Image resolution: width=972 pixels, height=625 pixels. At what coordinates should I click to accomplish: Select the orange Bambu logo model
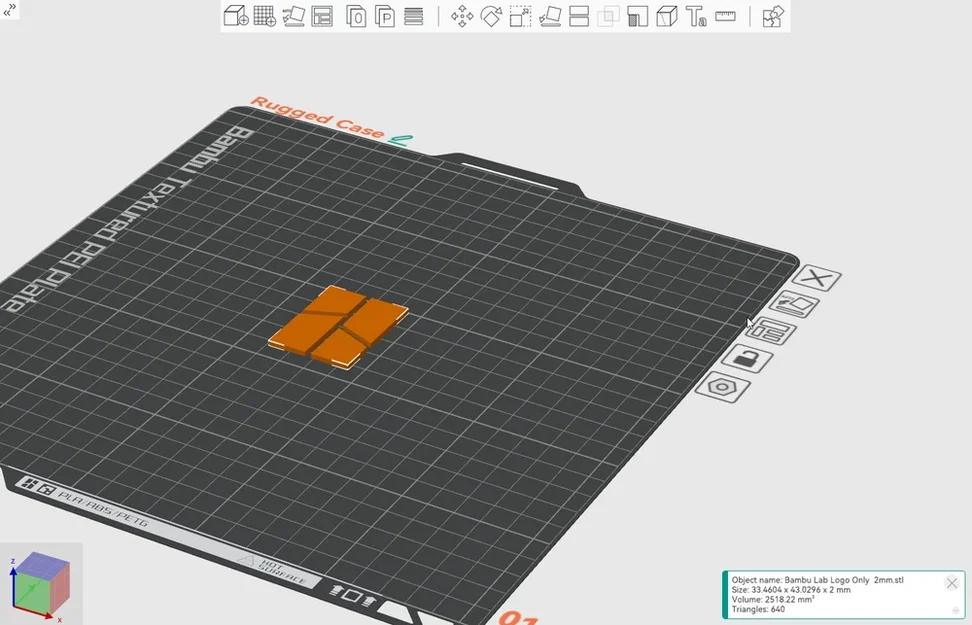[338, 327]
